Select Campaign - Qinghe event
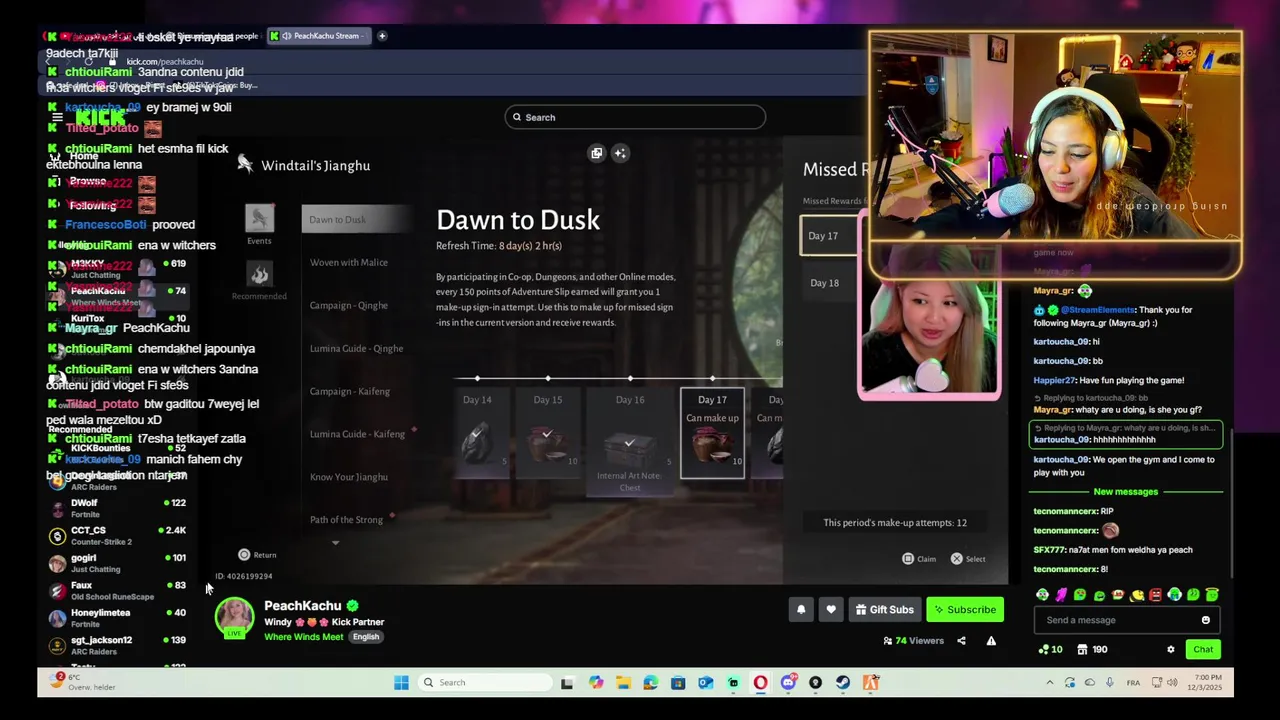 click(x=348, y=306)
